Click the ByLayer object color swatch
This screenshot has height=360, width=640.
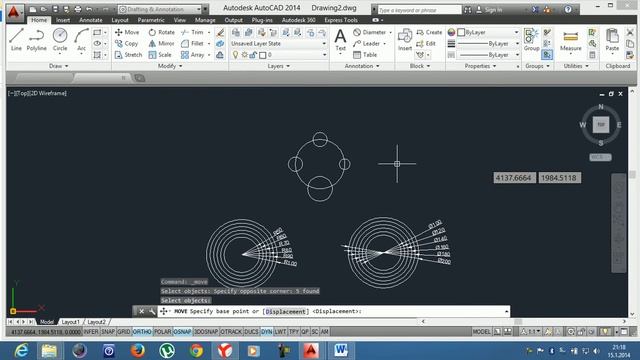tap(461, 32)
